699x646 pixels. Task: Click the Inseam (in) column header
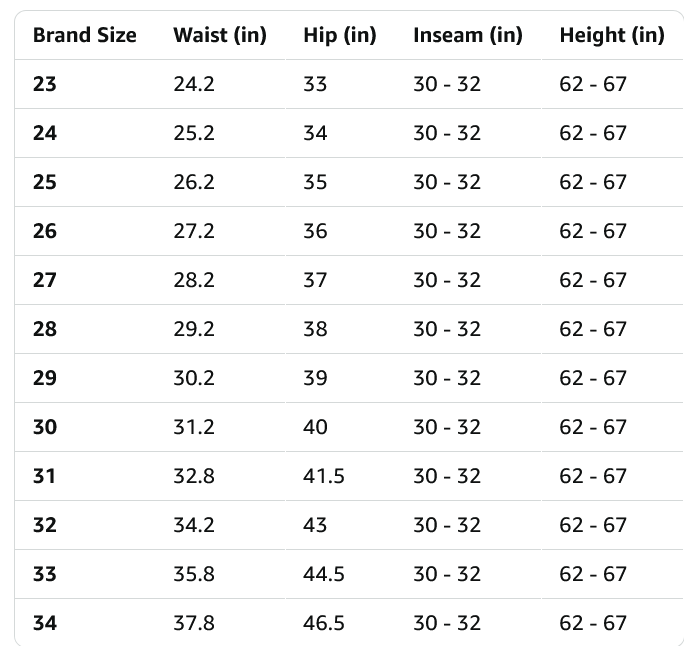pos(468,35)
